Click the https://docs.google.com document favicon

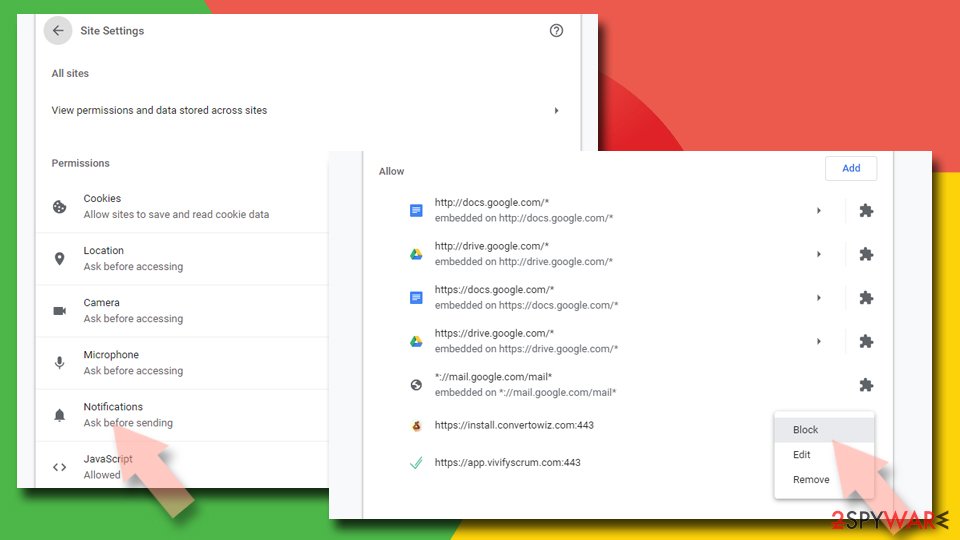416,298
